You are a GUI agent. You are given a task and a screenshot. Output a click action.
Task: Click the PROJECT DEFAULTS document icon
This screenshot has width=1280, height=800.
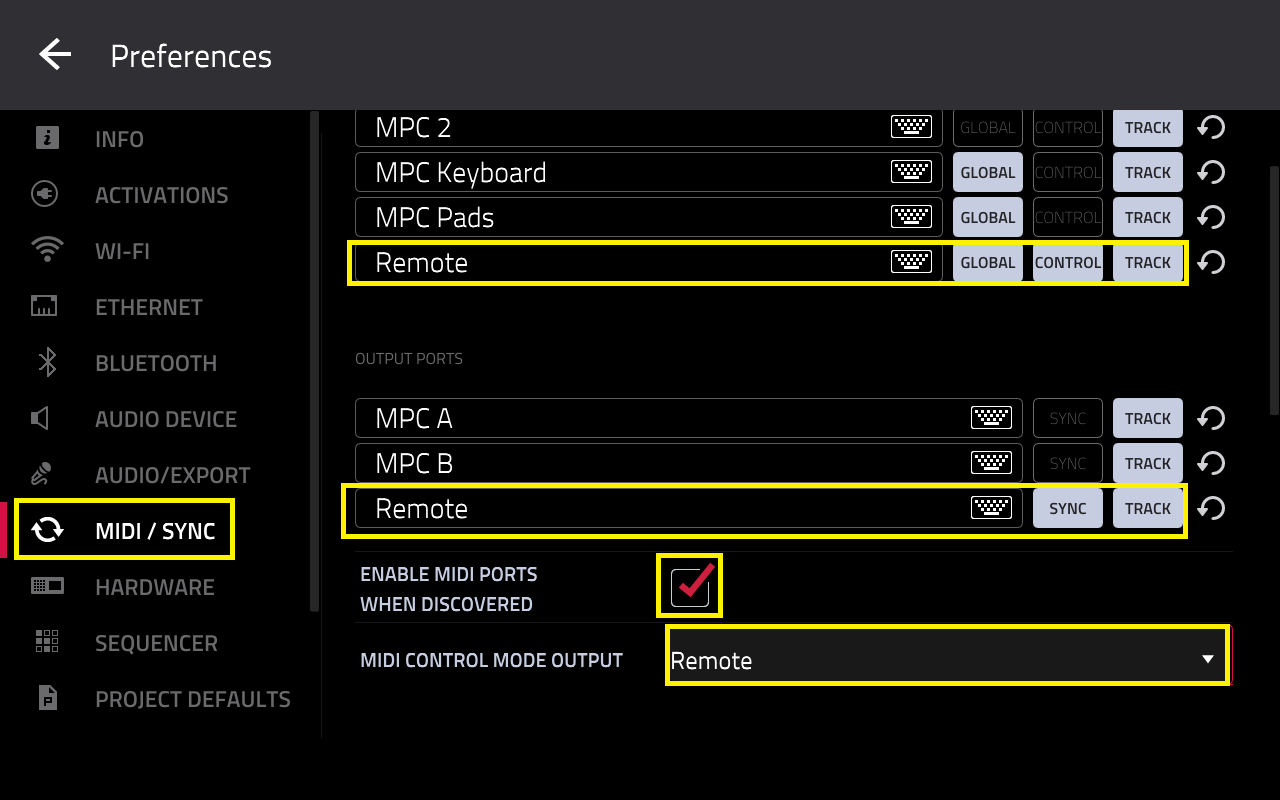(x=47, y=698)
